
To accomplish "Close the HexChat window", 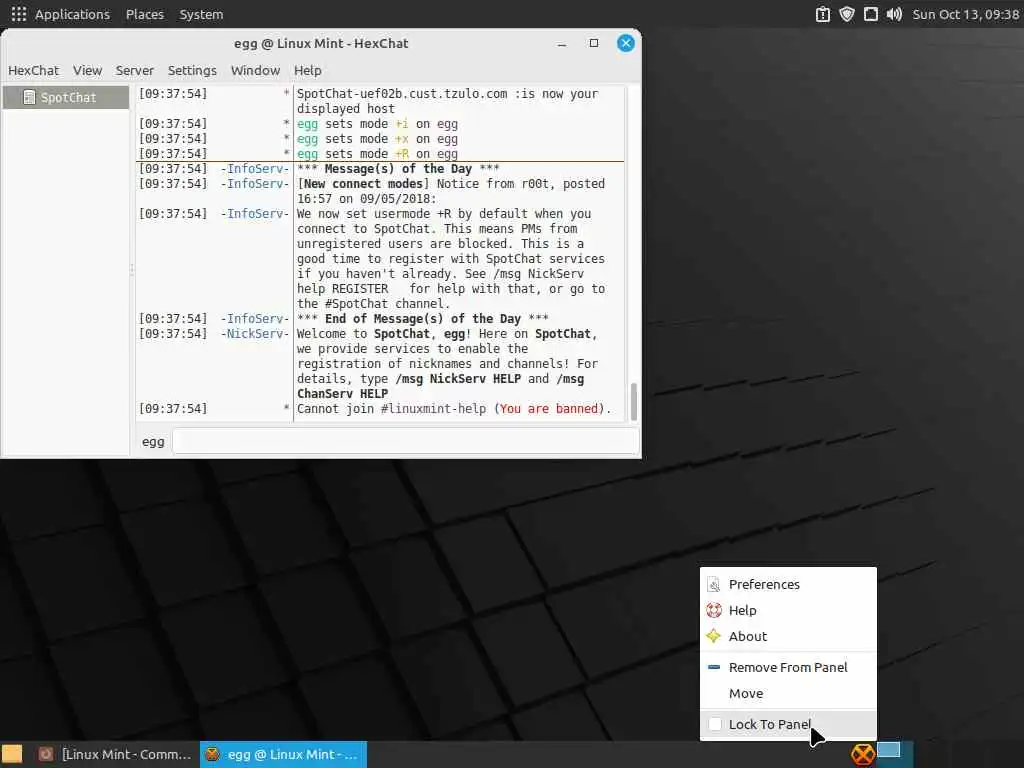I will [626, 43].
